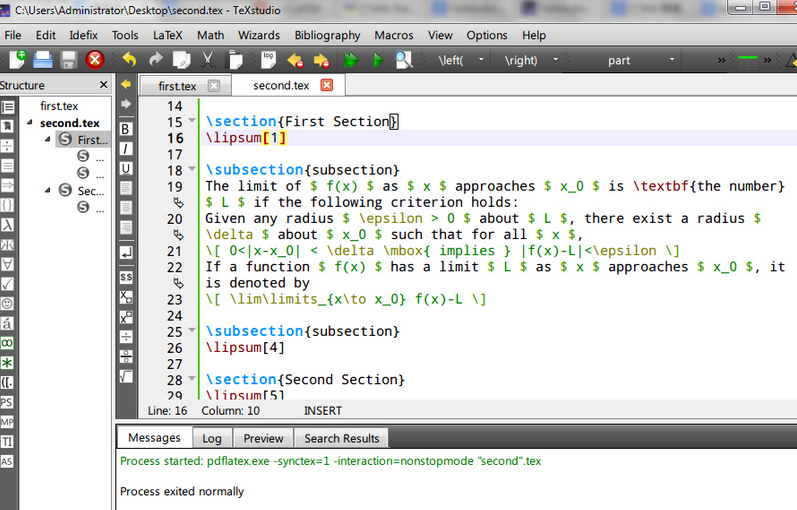Insert inline math with the $$ icon
The width and height of the screenshot is (797, 510).
pos(126,277)
